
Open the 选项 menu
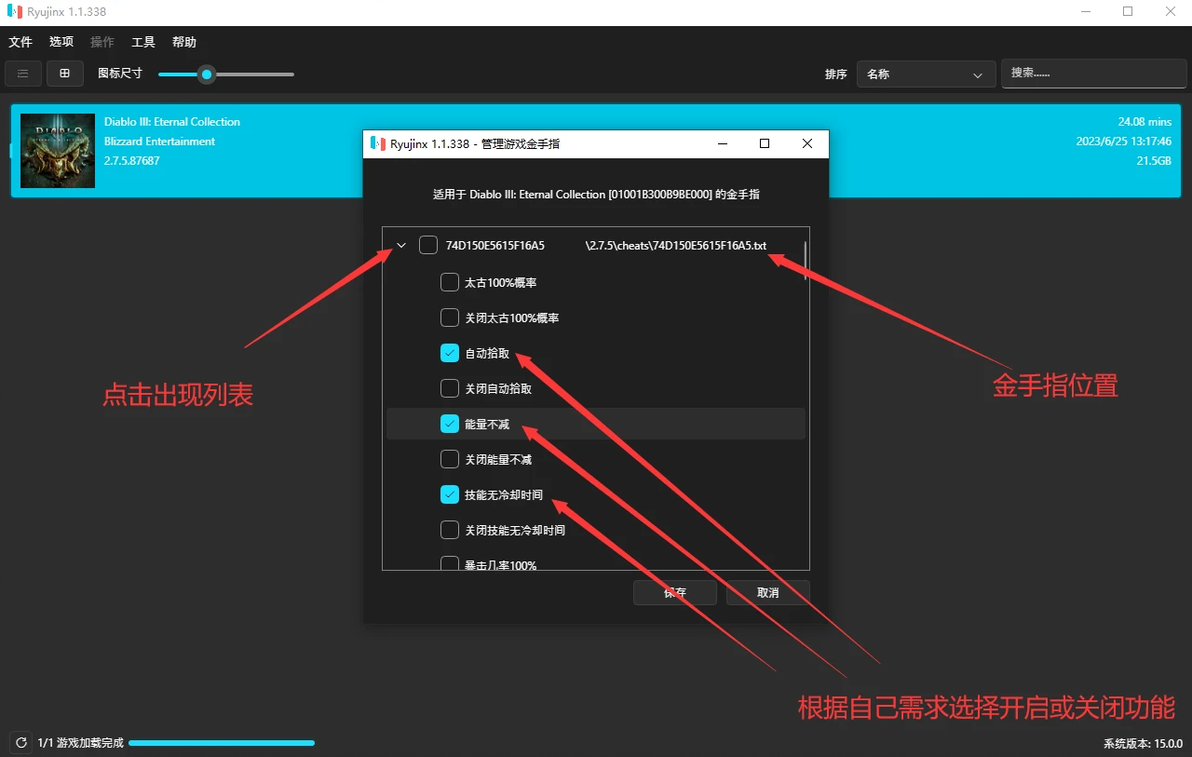[x=62, y=42]
